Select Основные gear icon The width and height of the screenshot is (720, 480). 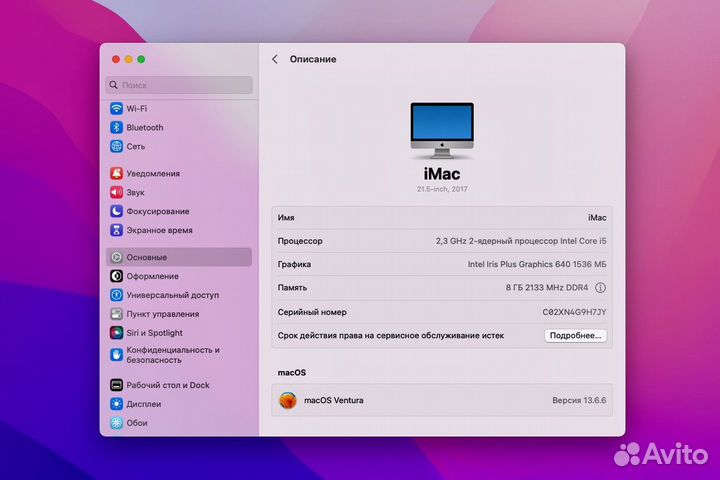pyautogui.click(x=117, y=257)
